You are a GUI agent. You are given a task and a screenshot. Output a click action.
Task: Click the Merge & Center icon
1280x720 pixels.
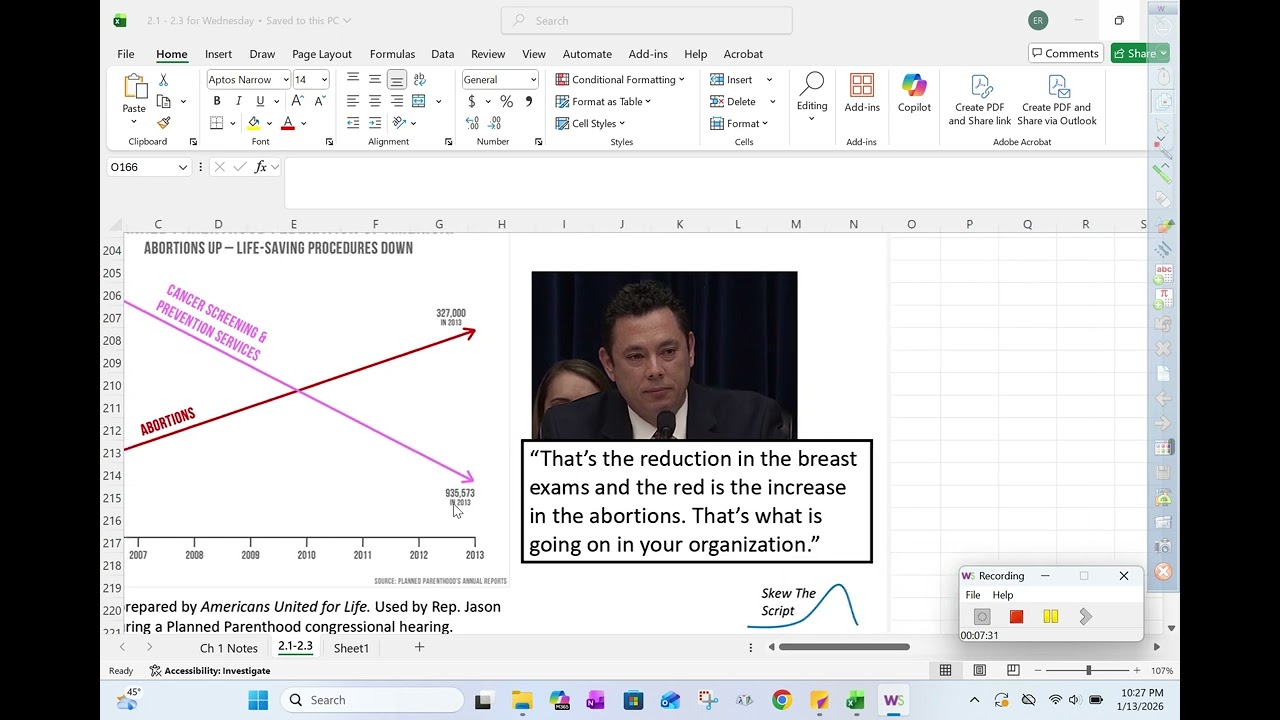click(x=419, y=101)
